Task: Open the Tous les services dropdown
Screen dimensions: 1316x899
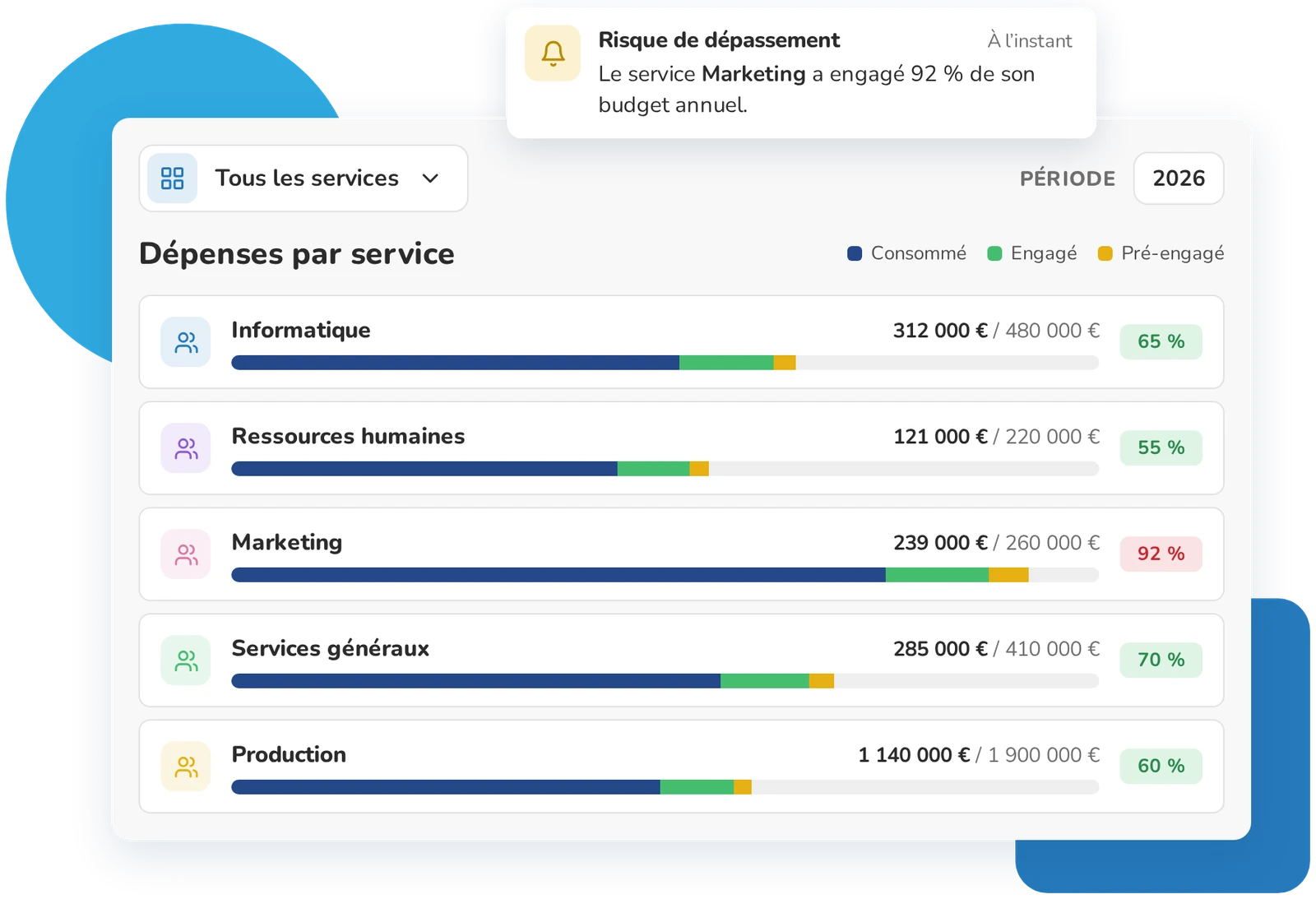Action: pyautogui.click(x=304, y=178)
